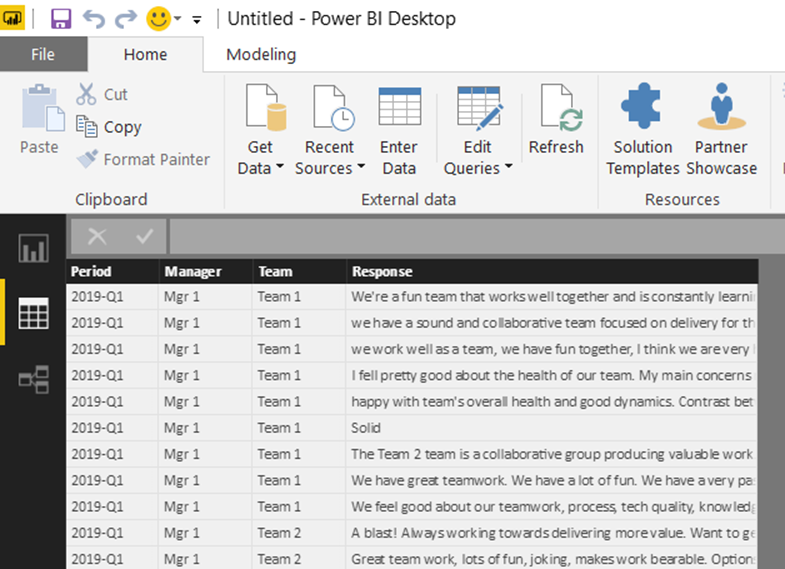
Task: Click response 'I fell pretty good about'
Action: coord(551,375)
